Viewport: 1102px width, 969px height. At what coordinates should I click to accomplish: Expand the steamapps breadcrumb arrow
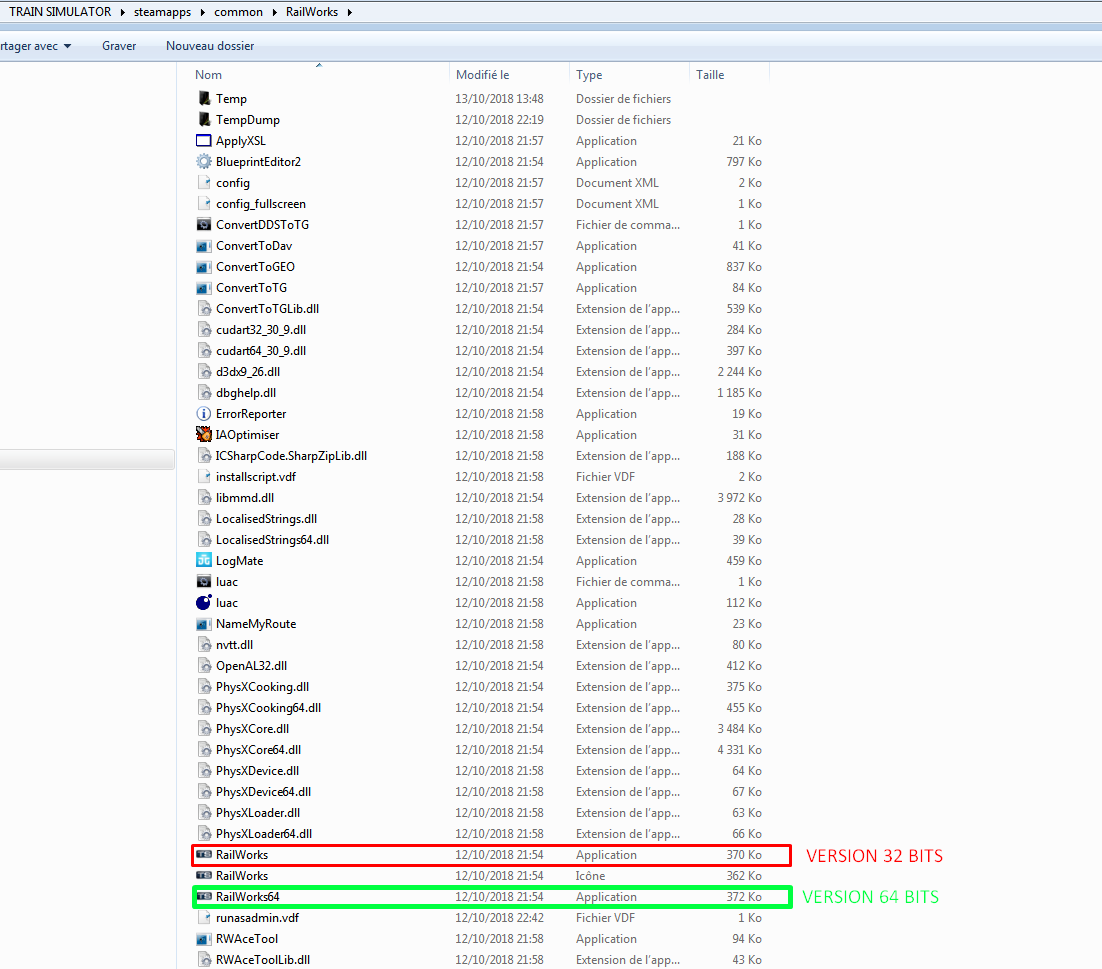[203, 12]
